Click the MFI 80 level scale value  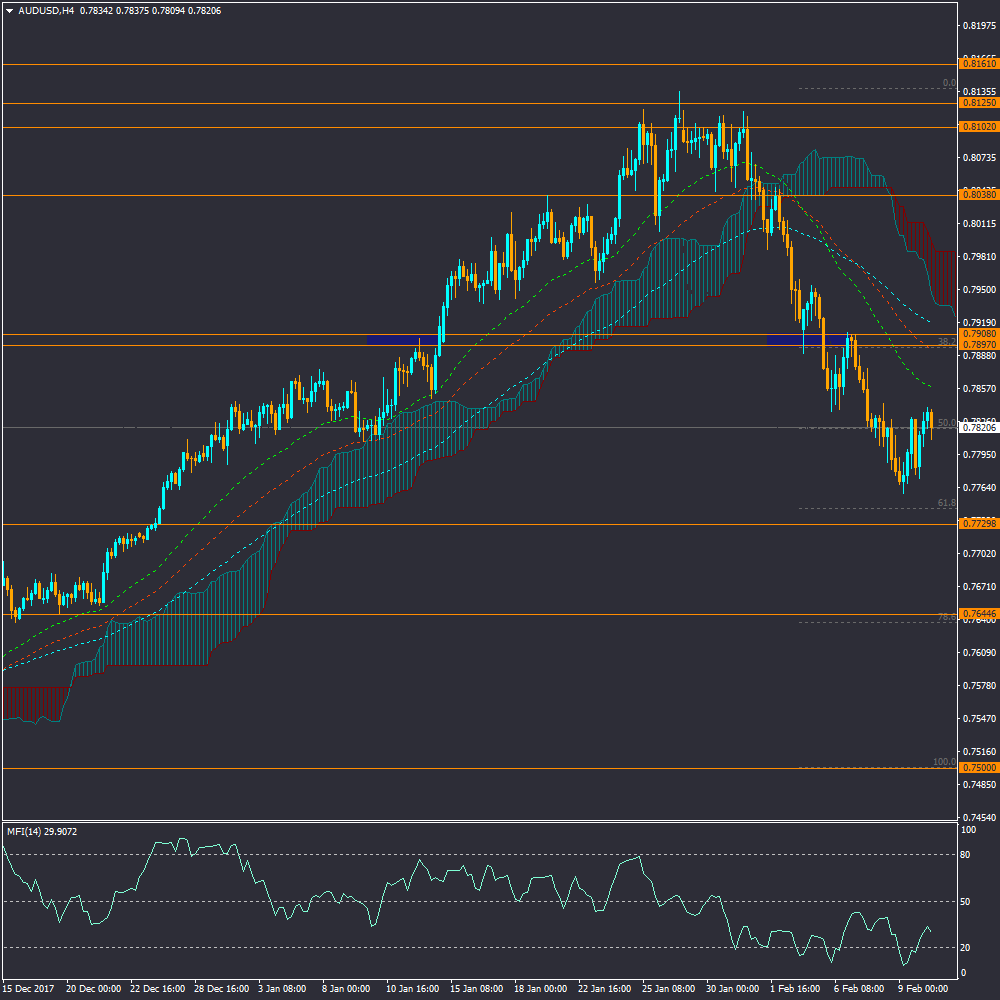967,855
